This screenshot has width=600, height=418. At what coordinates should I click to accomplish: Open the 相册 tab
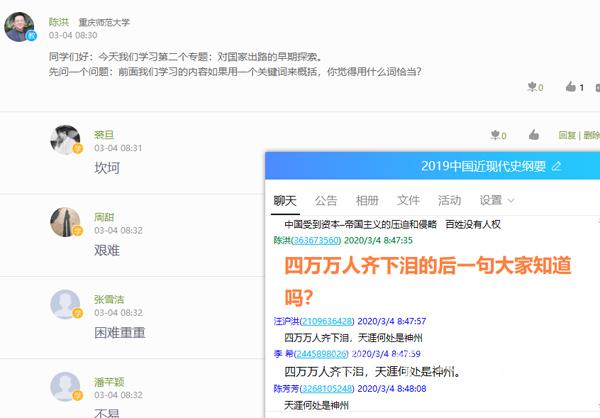[367, 200]
